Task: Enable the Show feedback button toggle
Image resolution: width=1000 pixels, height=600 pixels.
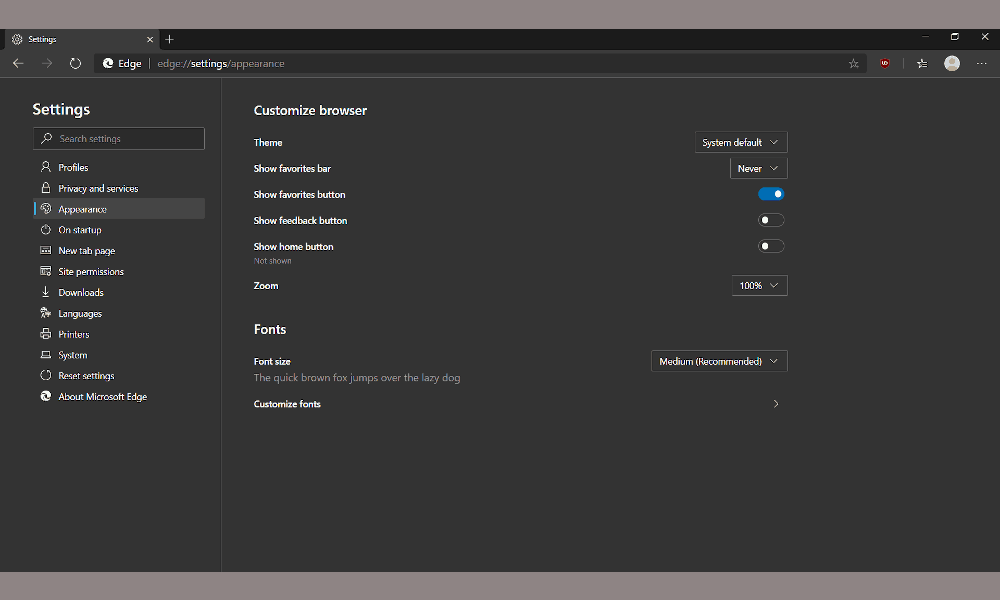Action: pyautogui.click(x=771, y=220)
